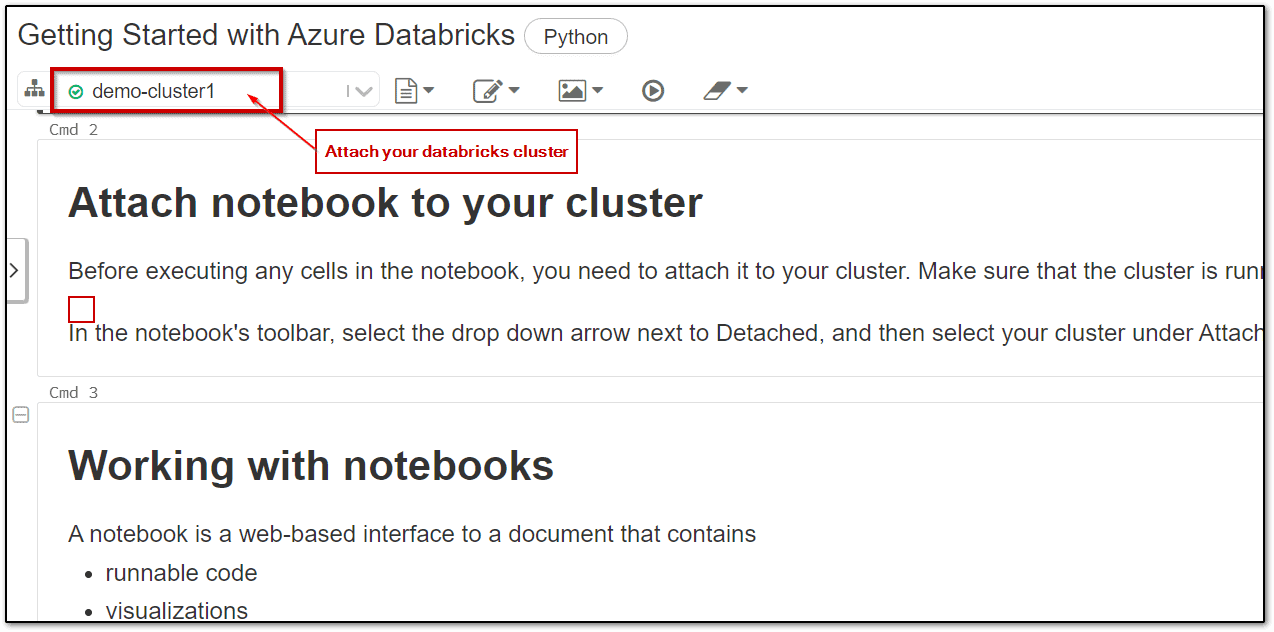Click the Attach notebook to your cluster heading

pyautogui.click(x=383, y=202)
